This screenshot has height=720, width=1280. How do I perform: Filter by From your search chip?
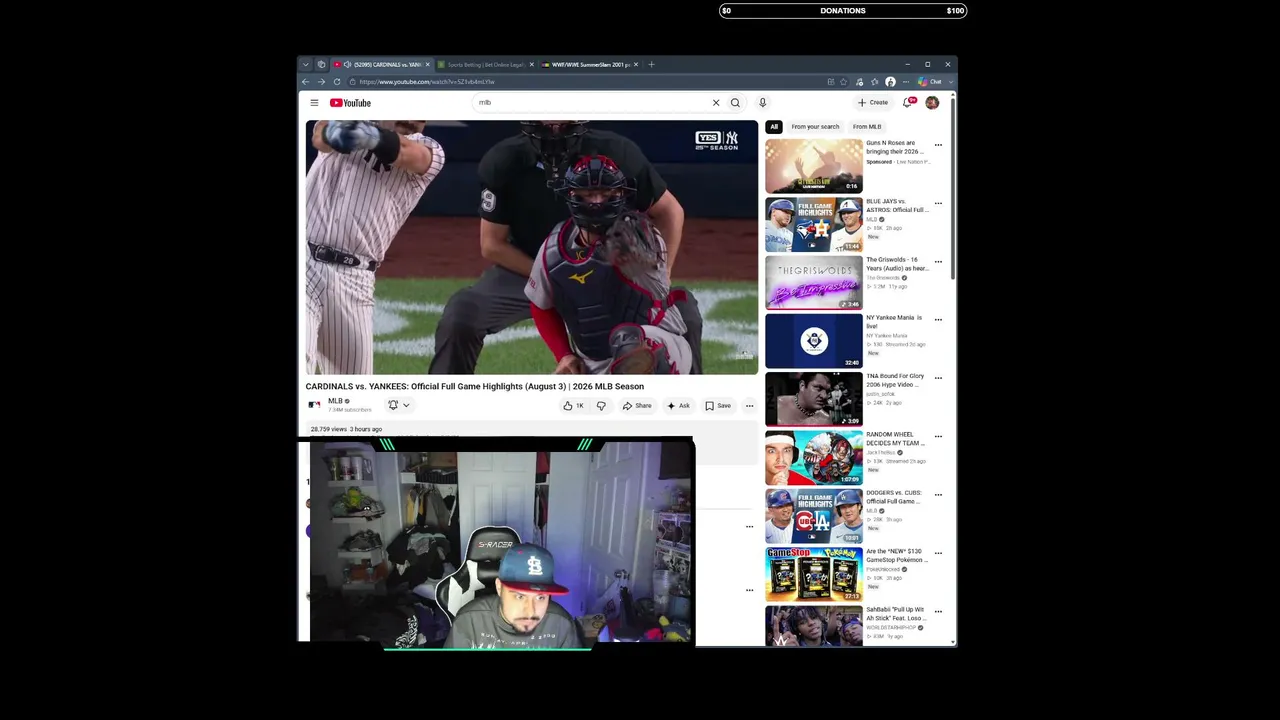click(x=815, y=127)
